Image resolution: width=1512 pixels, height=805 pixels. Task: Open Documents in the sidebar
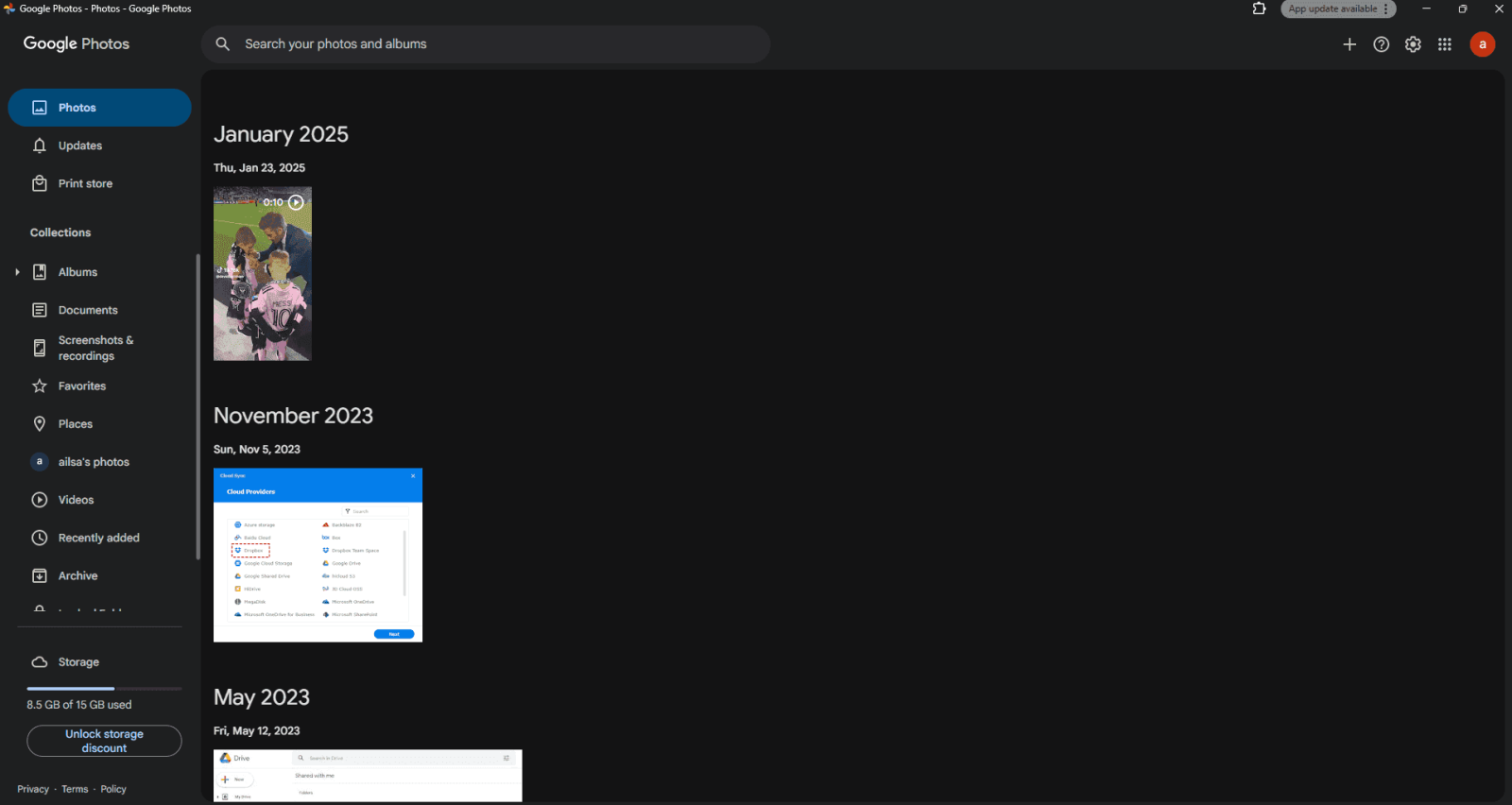point(99,310)
